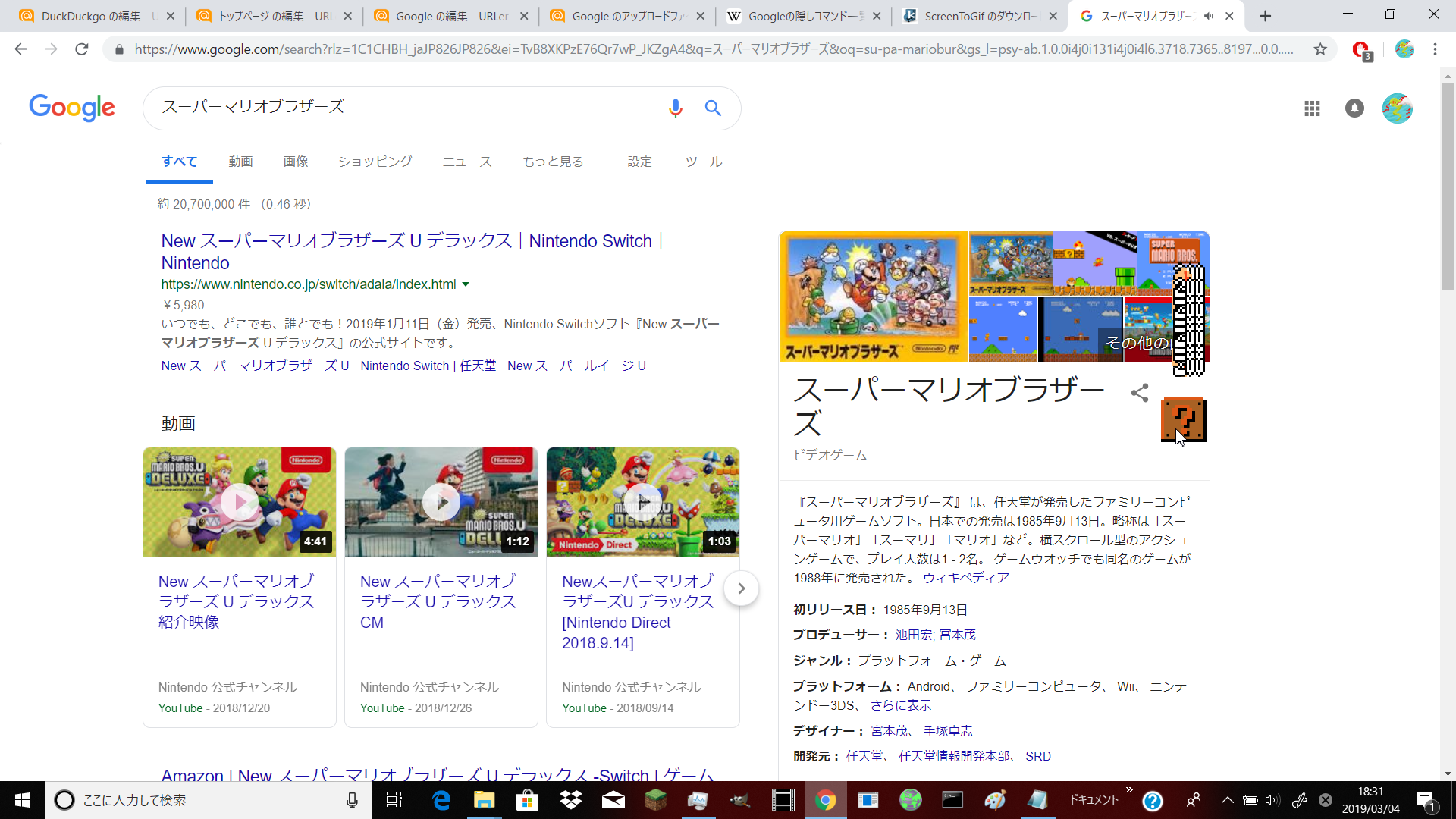This screenshot has height=819, width=1456.
Task: Open 手塚卓志 designer link
Action: pos(948,731)
